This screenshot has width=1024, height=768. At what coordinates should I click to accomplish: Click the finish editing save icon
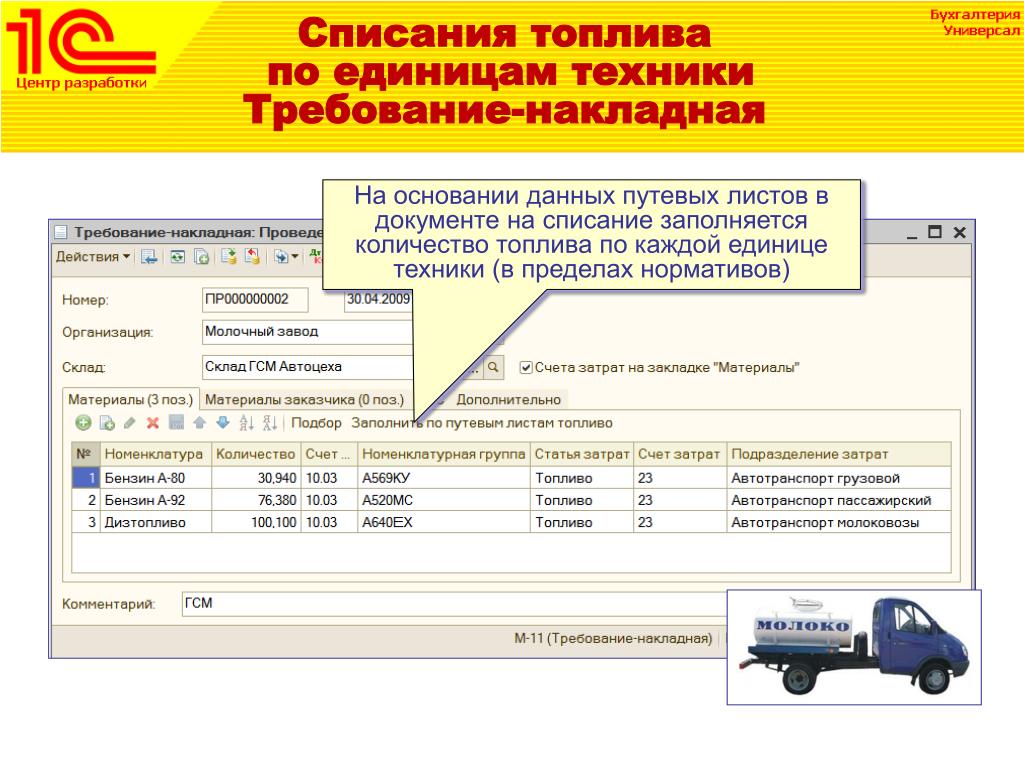[176, 423]
